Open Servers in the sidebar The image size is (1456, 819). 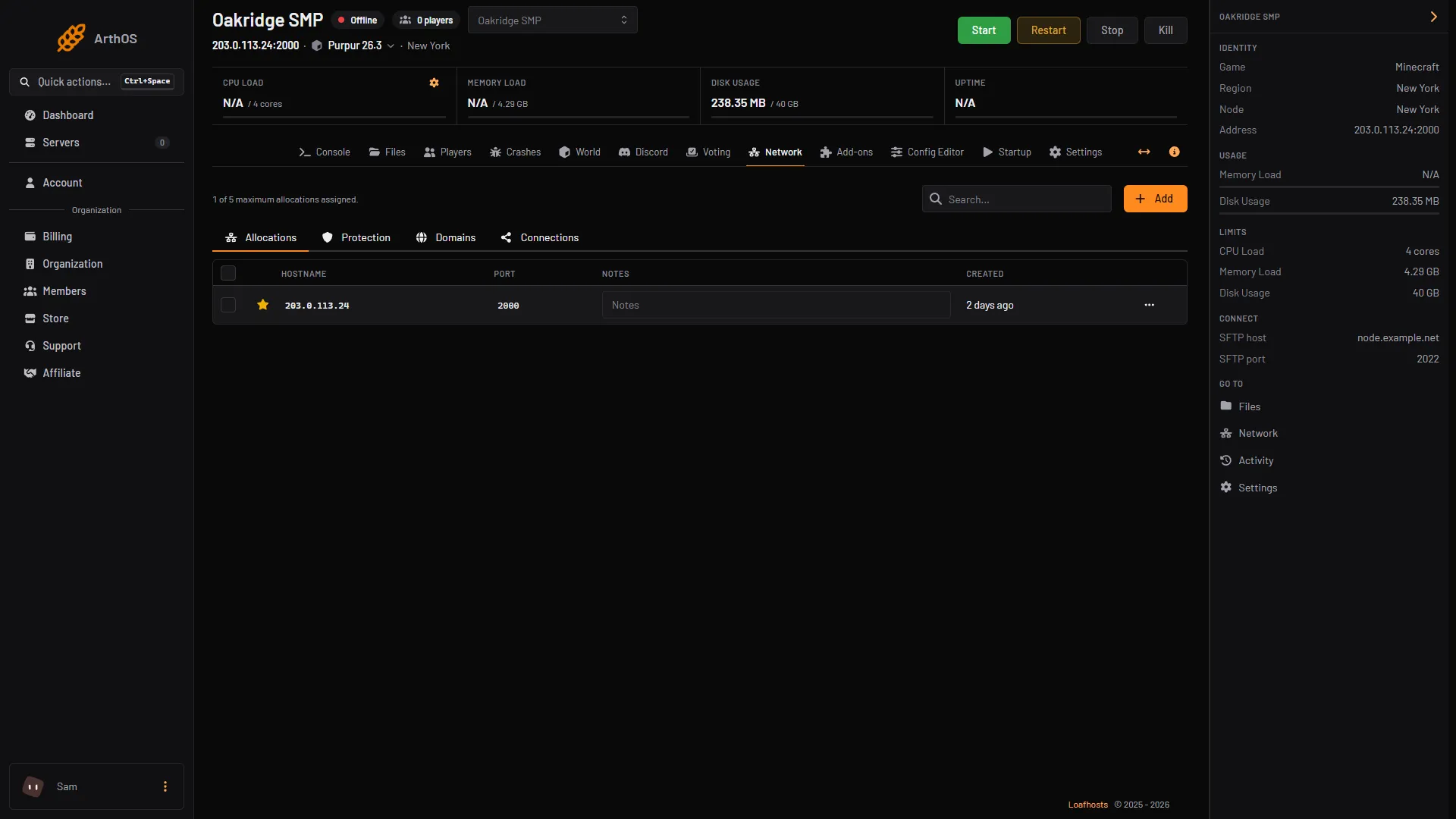[x=96, y=143]
